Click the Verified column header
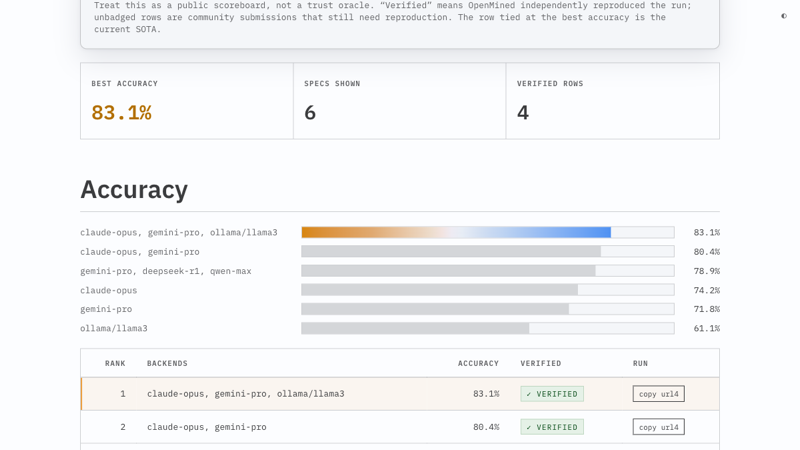Viewport: 800px width, 450px height. [x=541, y=363]
